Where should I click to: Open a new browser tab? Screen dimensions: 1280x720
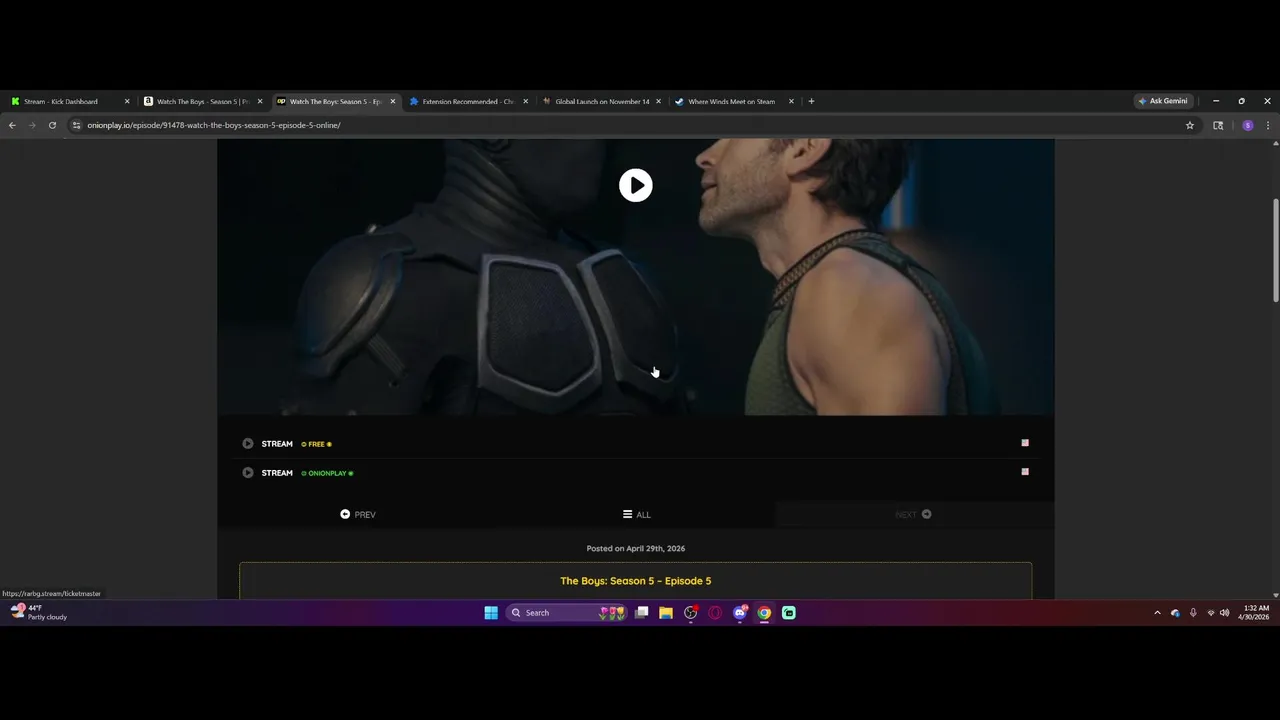click(811, 101)
